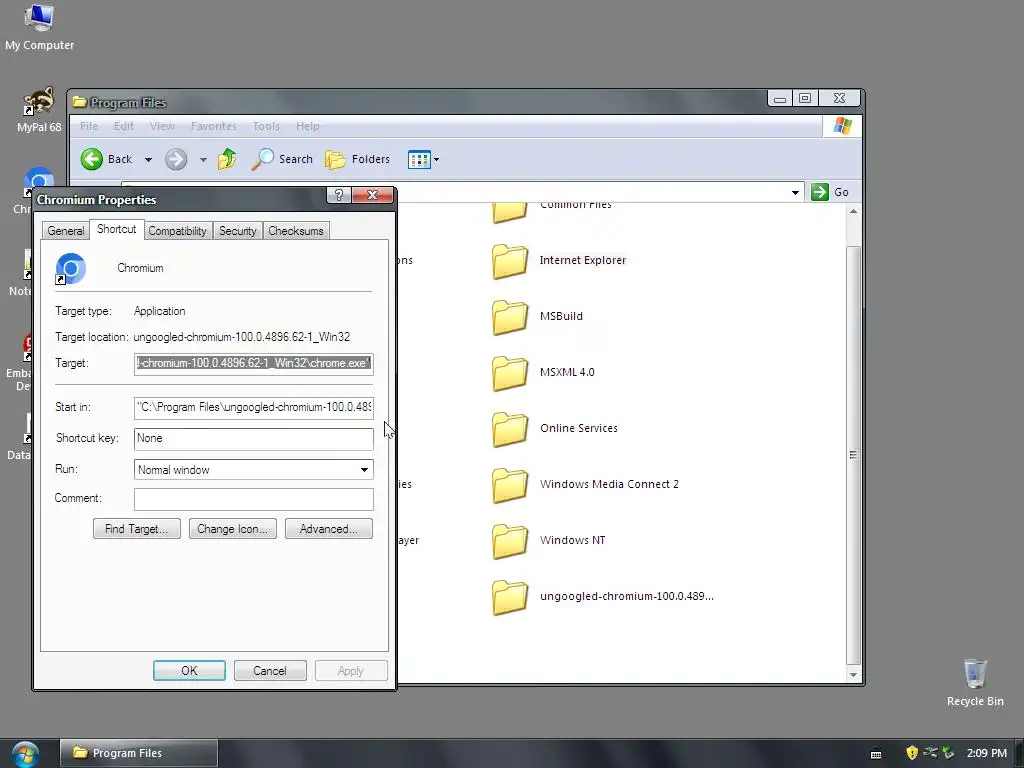Click the Common Files folder icon
This screenshot has width=1024, height=768.
pyautogui.click(x=510, y=212)
